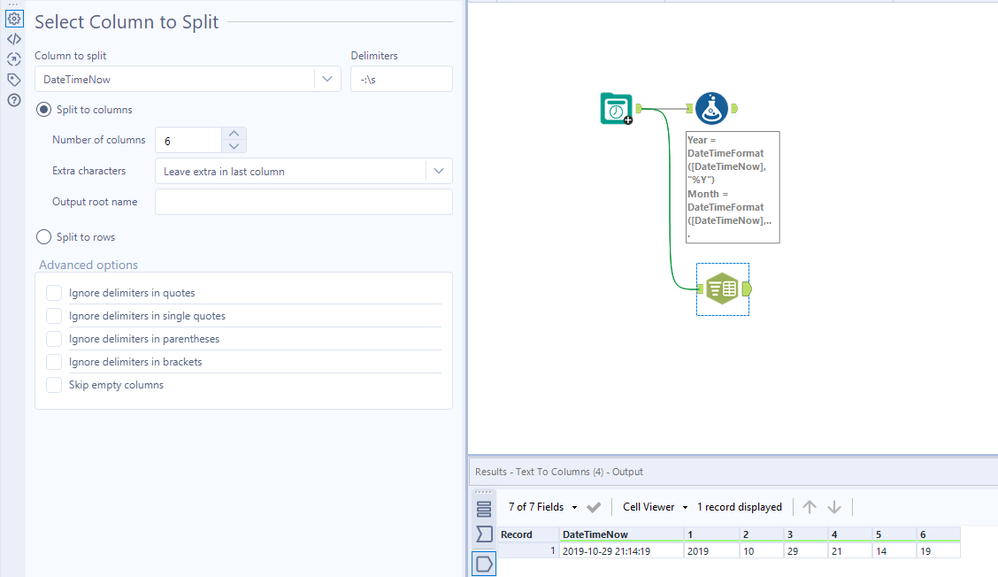Enable Ignore delimiters in brackets
Viewport: 998px width, 577px height.
54,361
